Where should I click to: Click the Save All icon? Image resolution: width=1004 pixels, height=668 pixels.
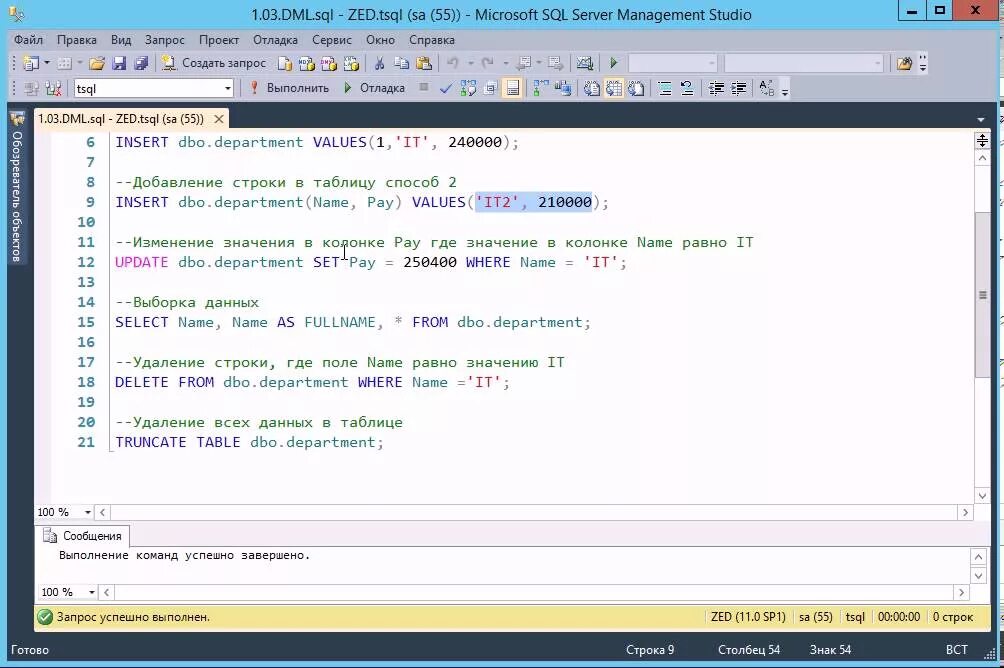tap(141, 63)
